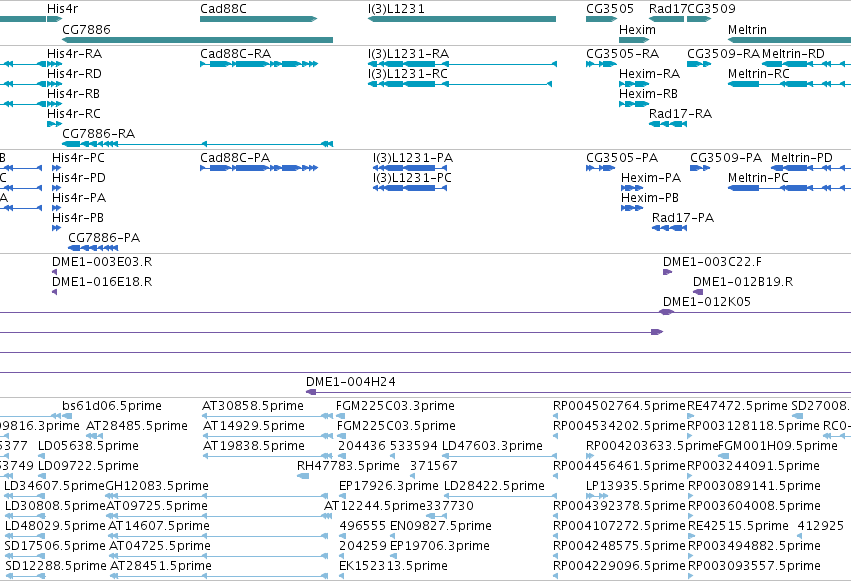
Task: Click the l(3)L1231-PC protein label
Action: [x=412, y=178]
